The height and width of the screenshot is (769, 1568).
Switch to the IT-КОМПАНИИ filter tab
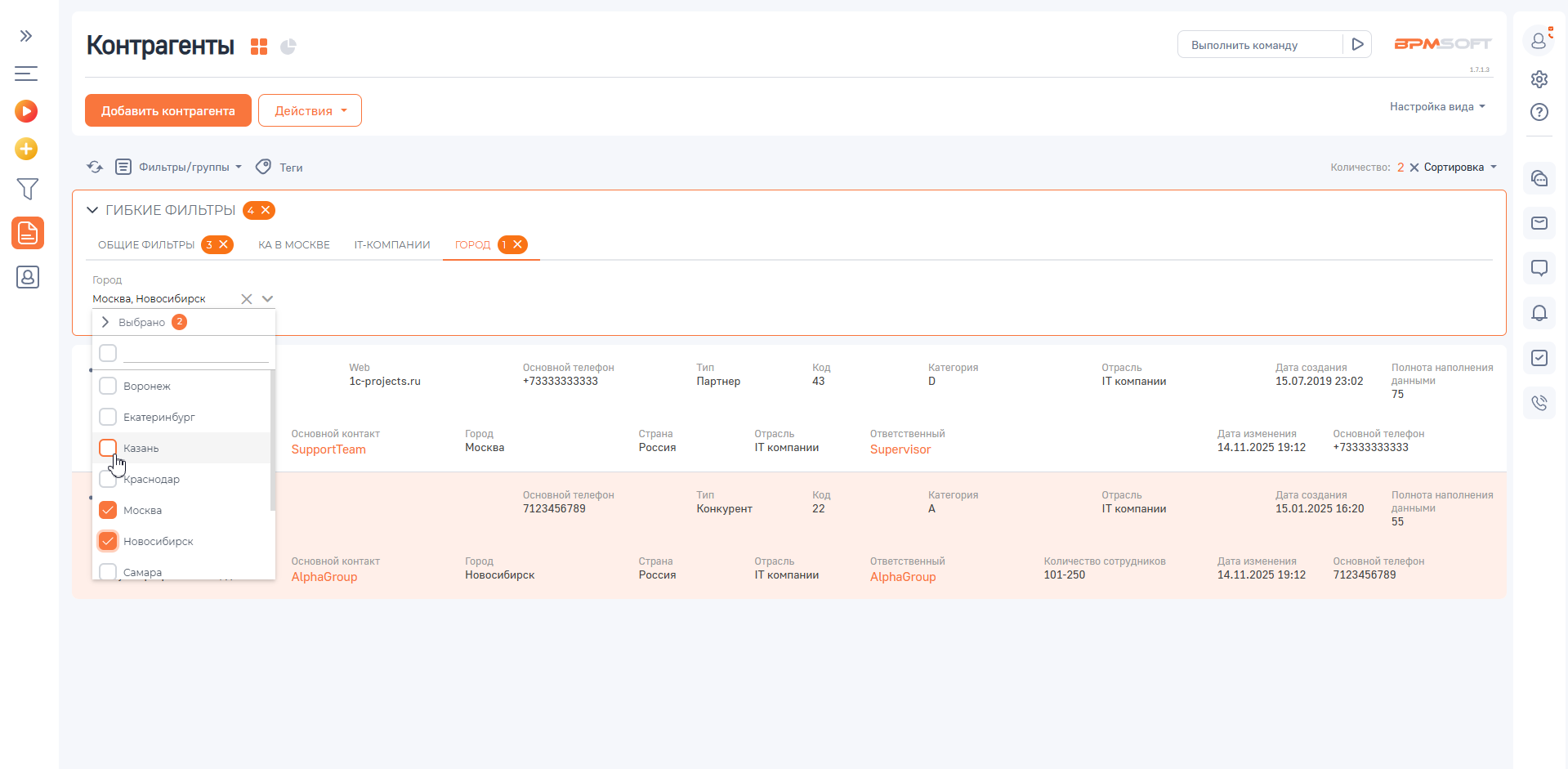click(x=391, y=244)
